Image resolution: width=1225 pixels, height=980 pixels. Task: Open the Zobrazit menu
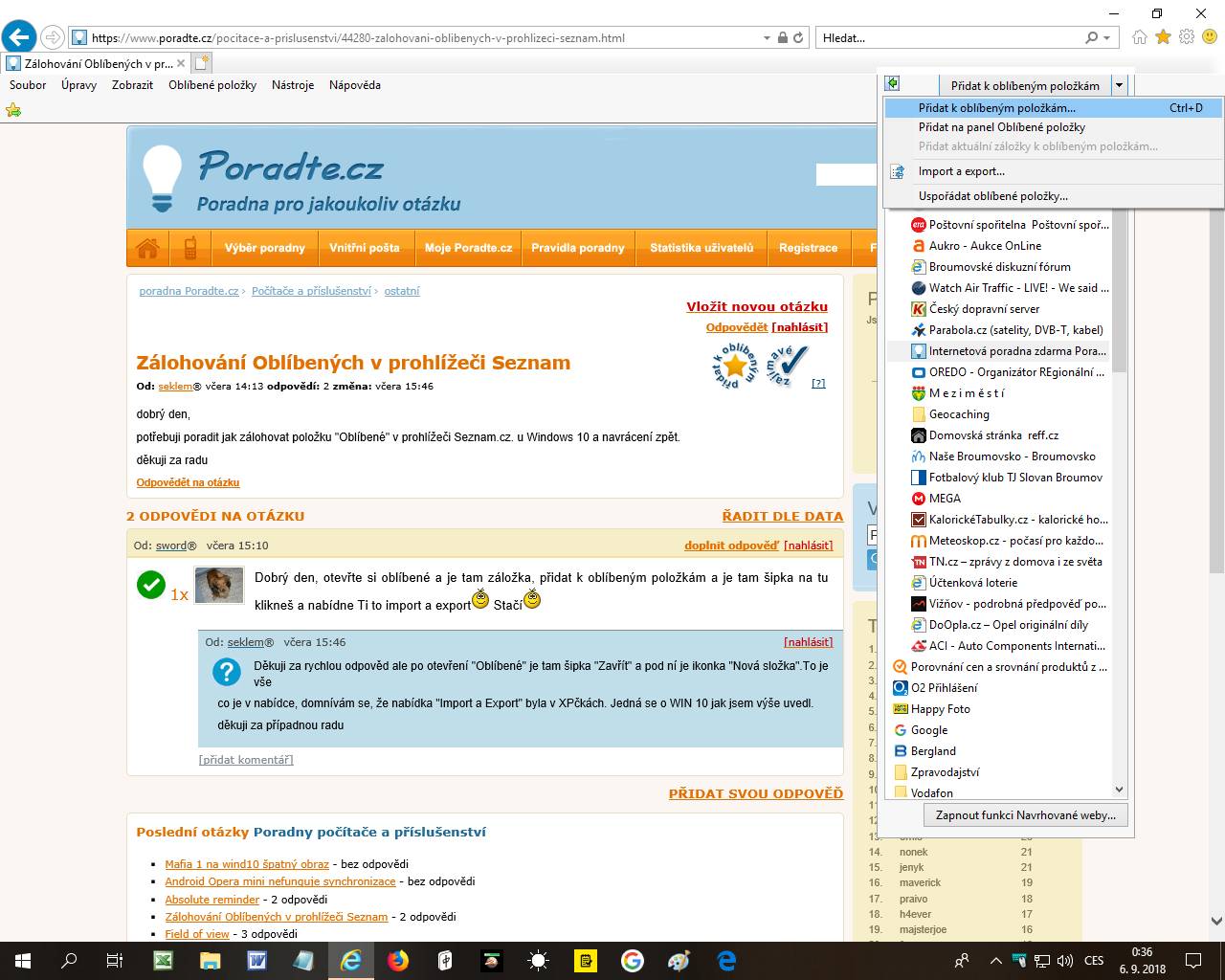(132, 85)
